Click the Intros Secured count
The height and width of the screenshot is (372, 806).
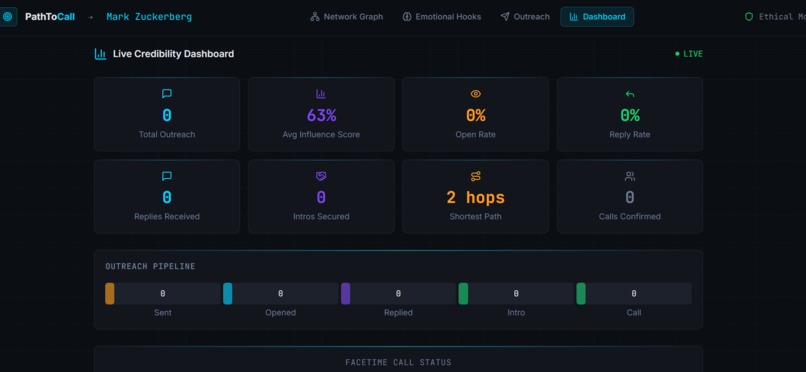coord(321,198)
